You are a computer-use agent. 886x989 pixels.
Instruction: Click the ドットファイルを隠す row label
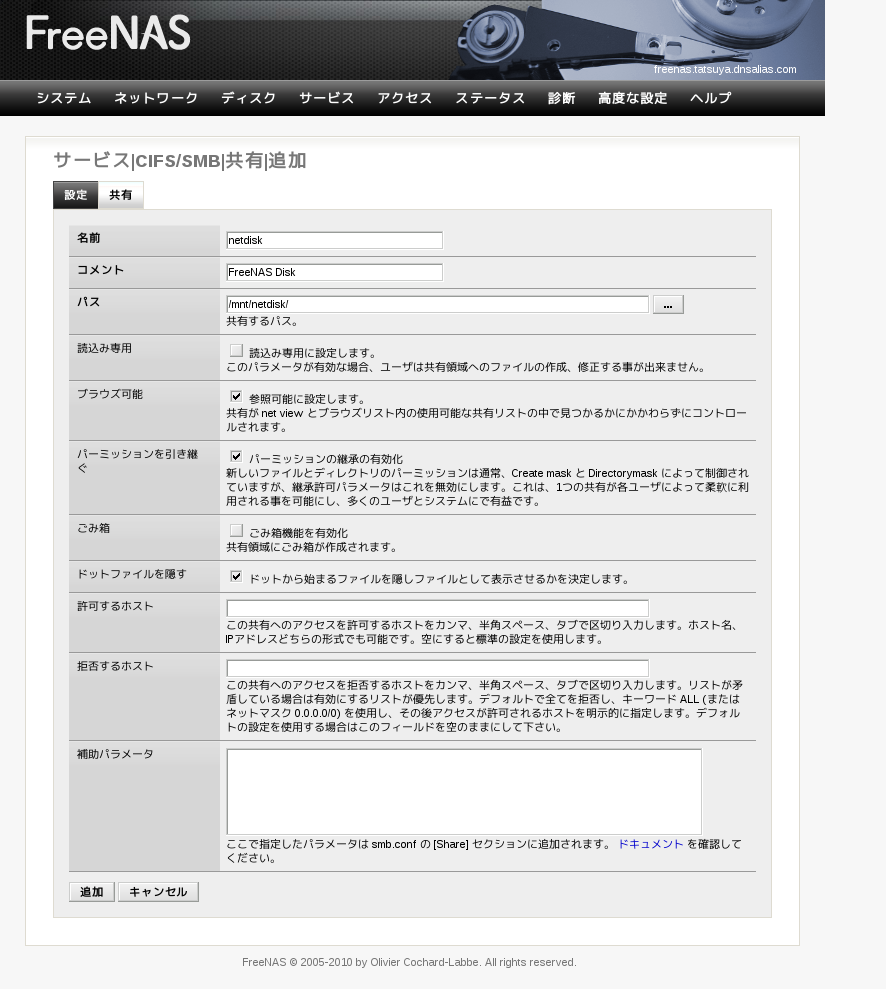132,574
